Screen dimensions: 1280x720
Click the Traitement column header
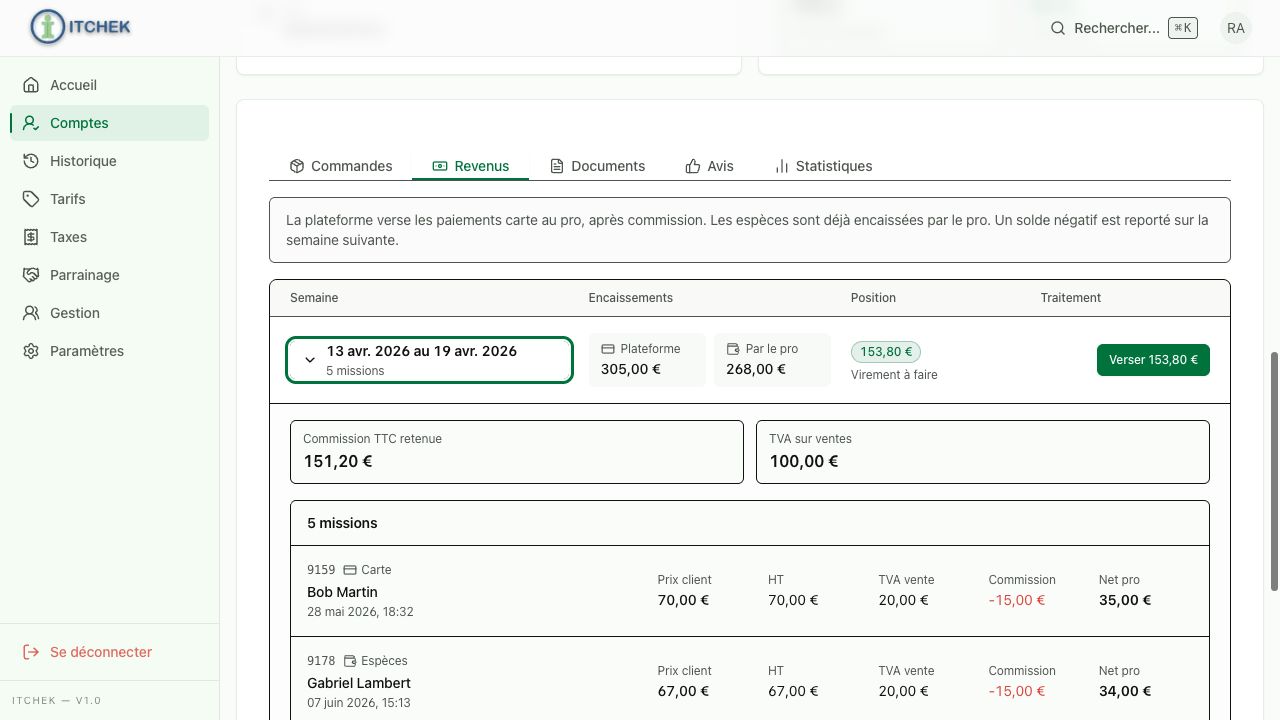(x=1070, y=298)
